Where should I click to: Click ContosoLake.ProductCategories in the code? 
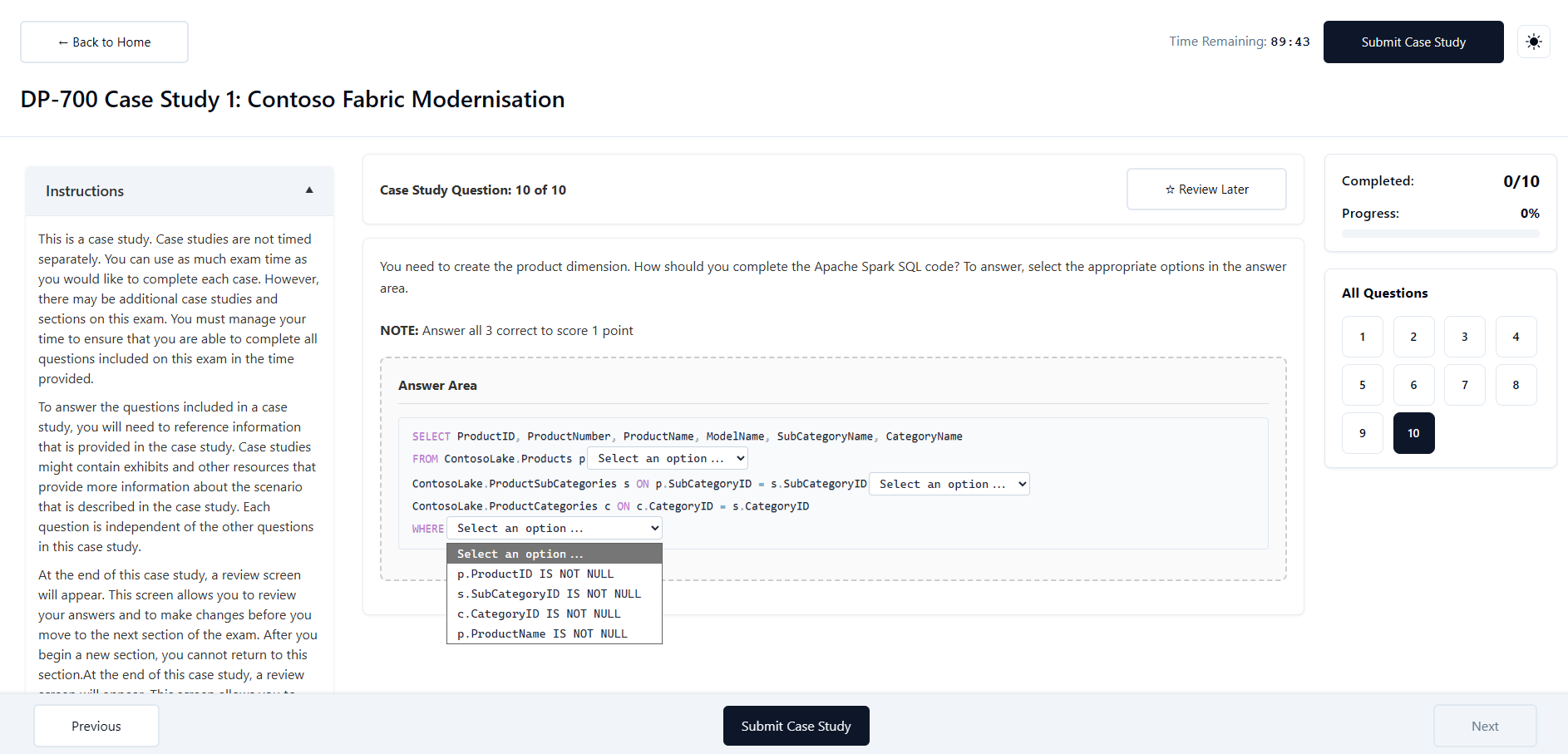tap(505, 506)
